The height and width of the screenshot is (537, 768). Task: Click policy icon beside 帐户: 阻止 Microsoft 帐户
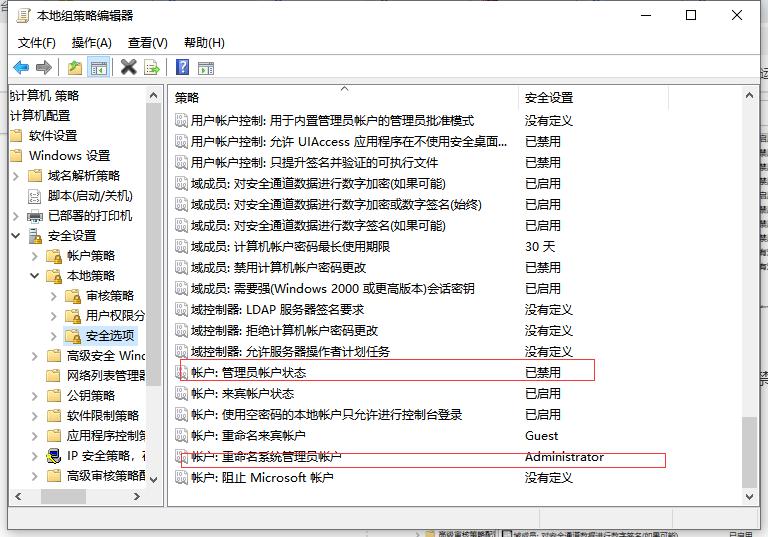click(x=181, y=477)
